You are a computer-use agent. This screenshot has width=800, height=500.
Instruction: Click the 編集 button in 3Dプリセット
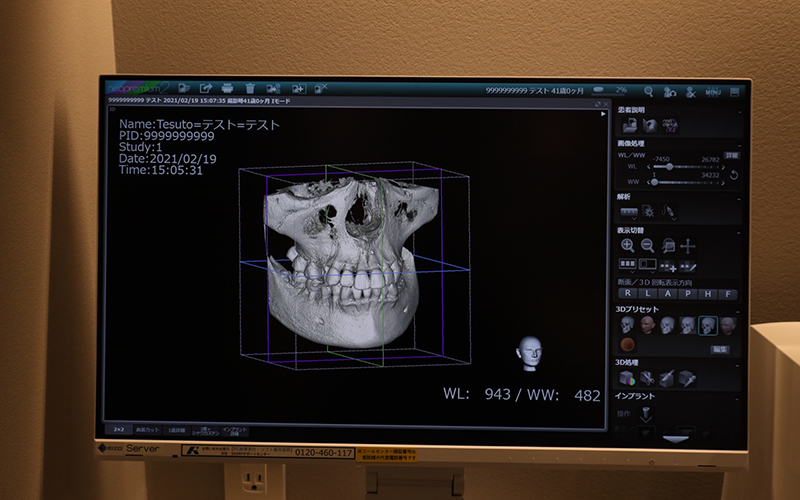[x=720, y=349]
